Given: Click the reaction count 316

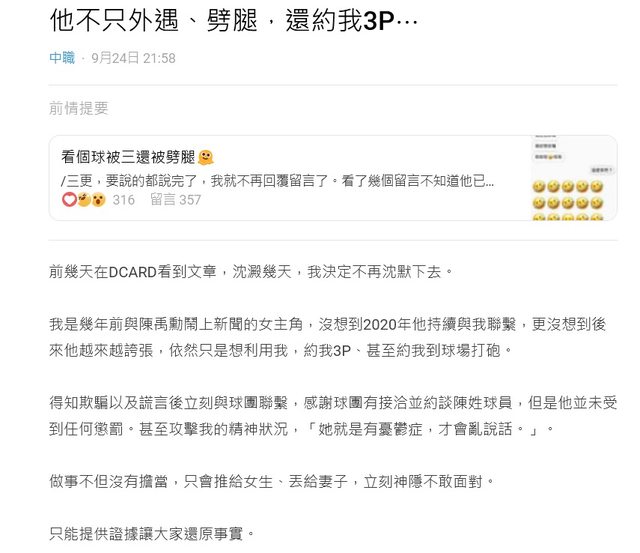Looking at the screenshot, I should tap(124, 200).
